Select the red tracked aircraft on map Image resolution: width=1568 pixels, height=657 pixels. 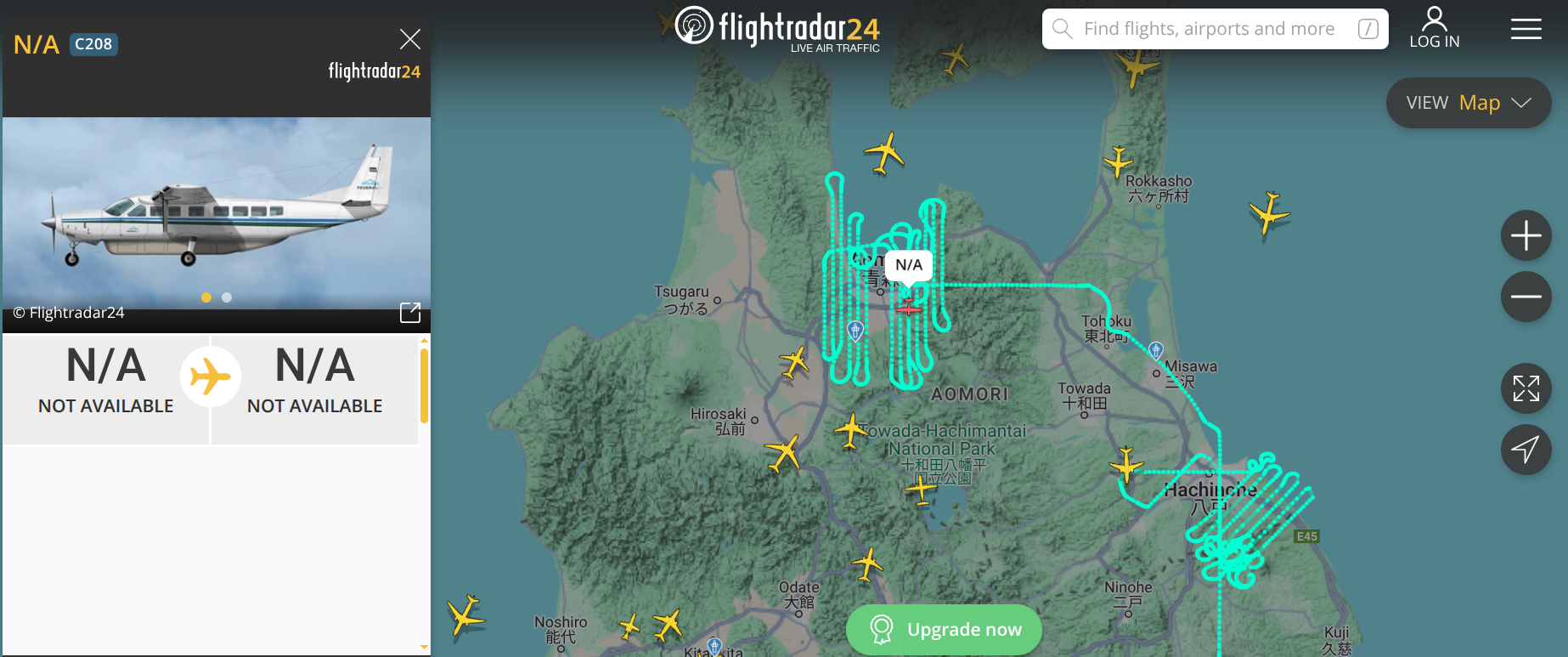(x=908, y=307)
